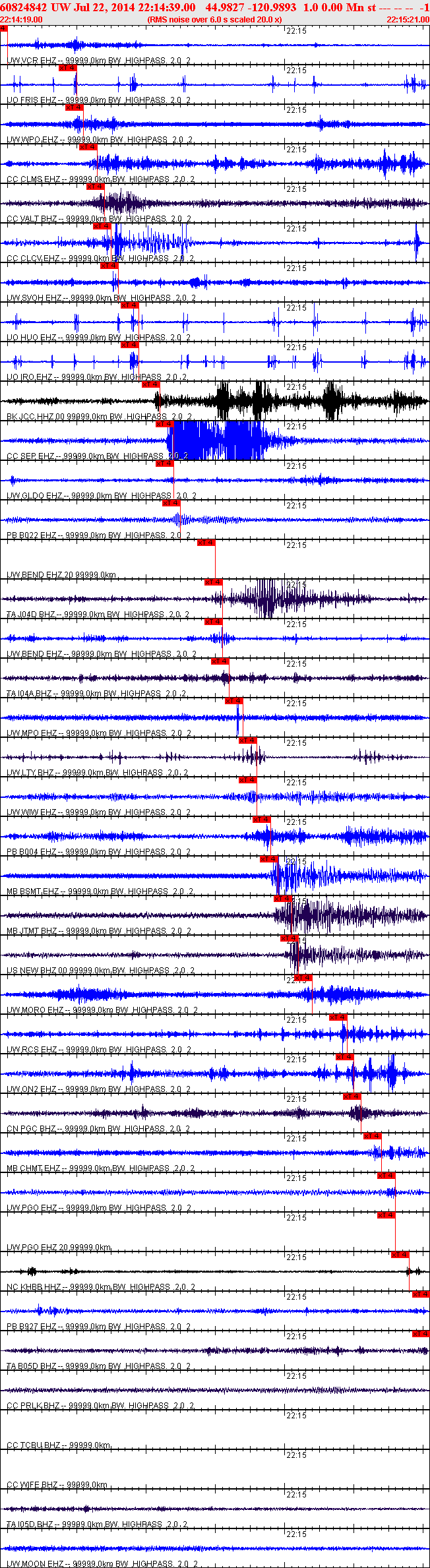
Task: Click the red pick flag above the UW ON2 trace
Action: (x=345, y=1057)
